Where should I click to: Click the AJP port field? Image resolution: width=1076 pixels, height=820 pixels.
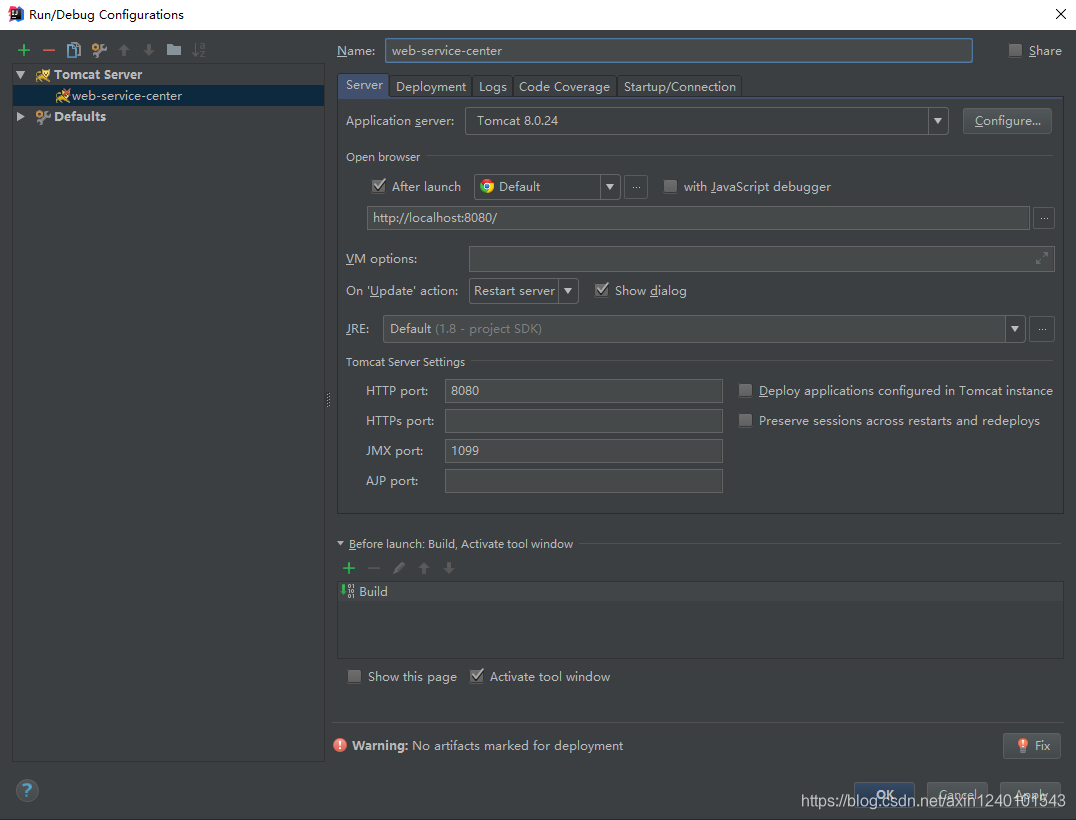[x=583, y=481]
